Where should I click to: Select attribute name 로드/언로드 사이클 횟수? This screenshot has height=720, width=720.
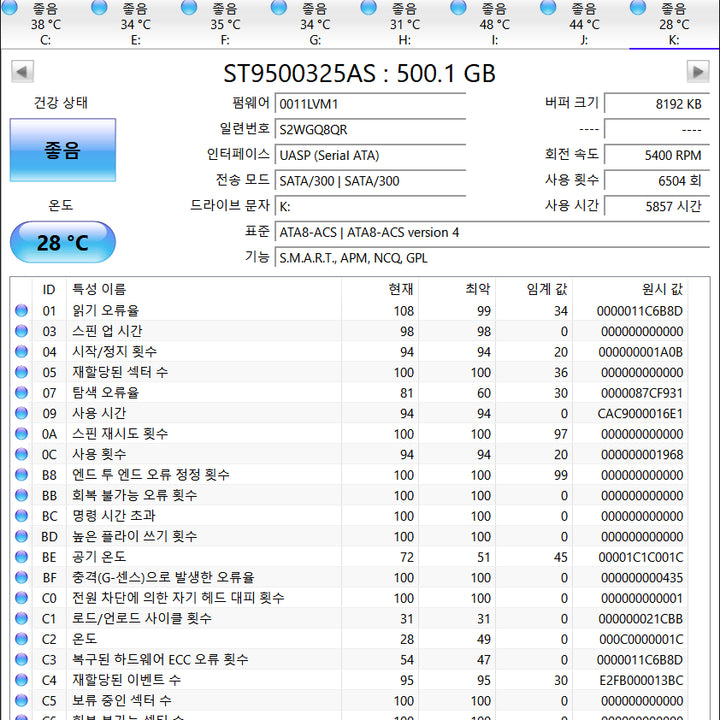click(141, 619)
